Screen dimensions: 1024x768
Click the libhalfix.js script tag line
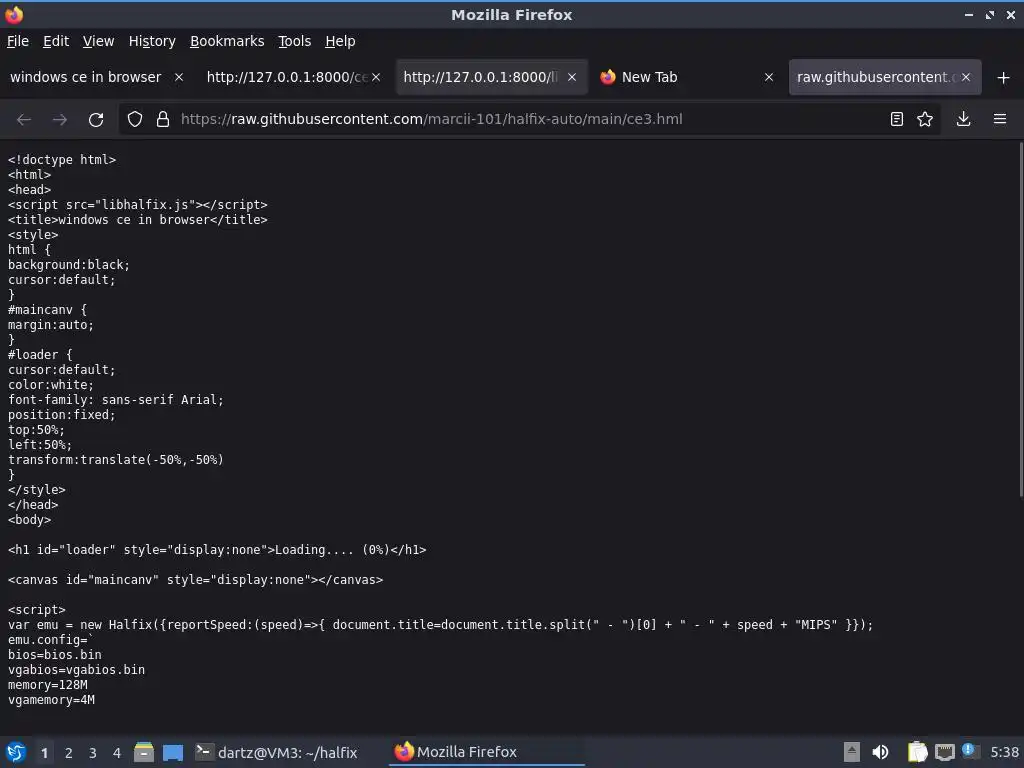click(x=138, y=205)
